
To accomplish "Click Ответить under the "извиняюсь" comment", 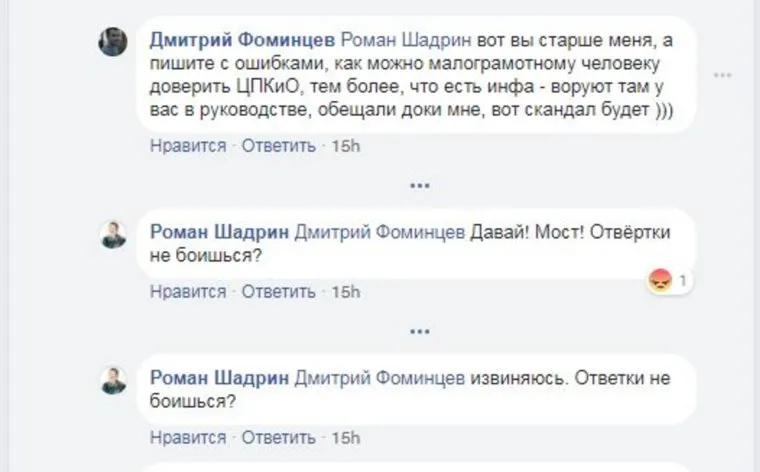I will coord(278,437).
